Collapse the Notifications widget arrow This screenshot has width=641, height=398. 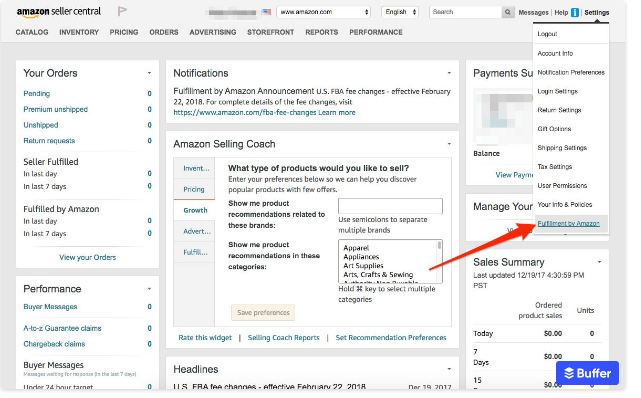click(449, 73)
